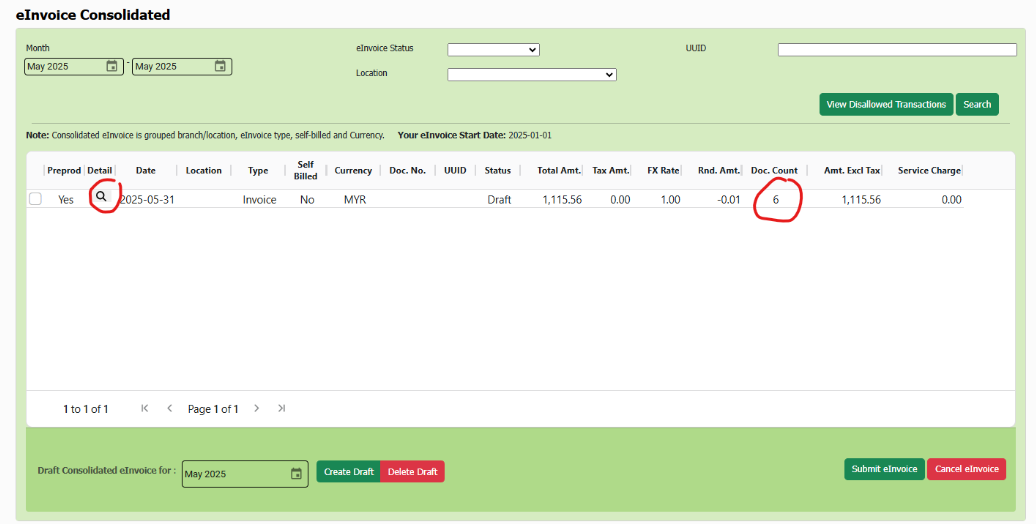Click View Disallowed Transactions button

[x=886, y=104]
